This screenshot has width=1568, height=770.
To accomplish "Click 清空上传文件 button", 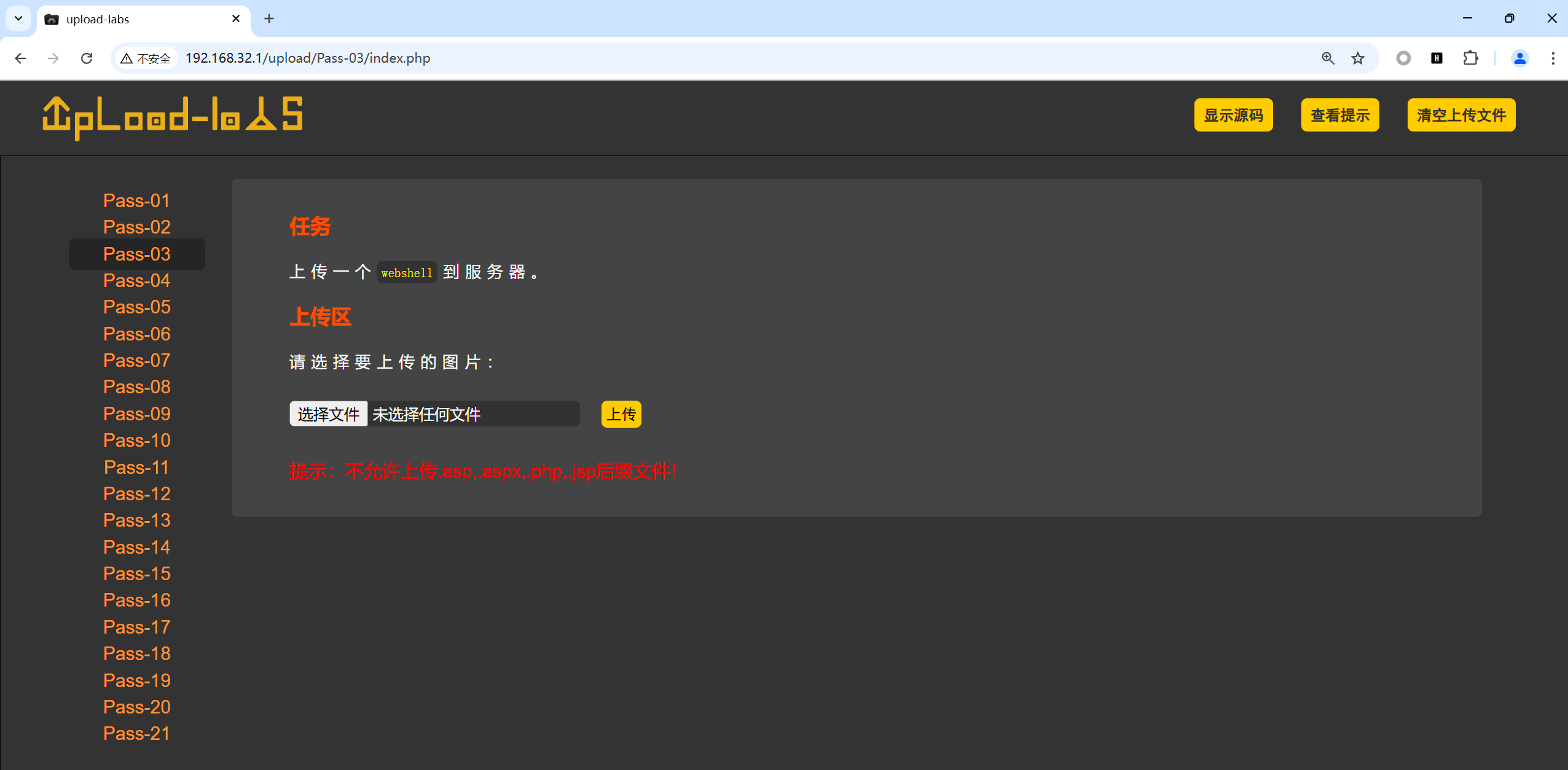I will (1460, 115).
